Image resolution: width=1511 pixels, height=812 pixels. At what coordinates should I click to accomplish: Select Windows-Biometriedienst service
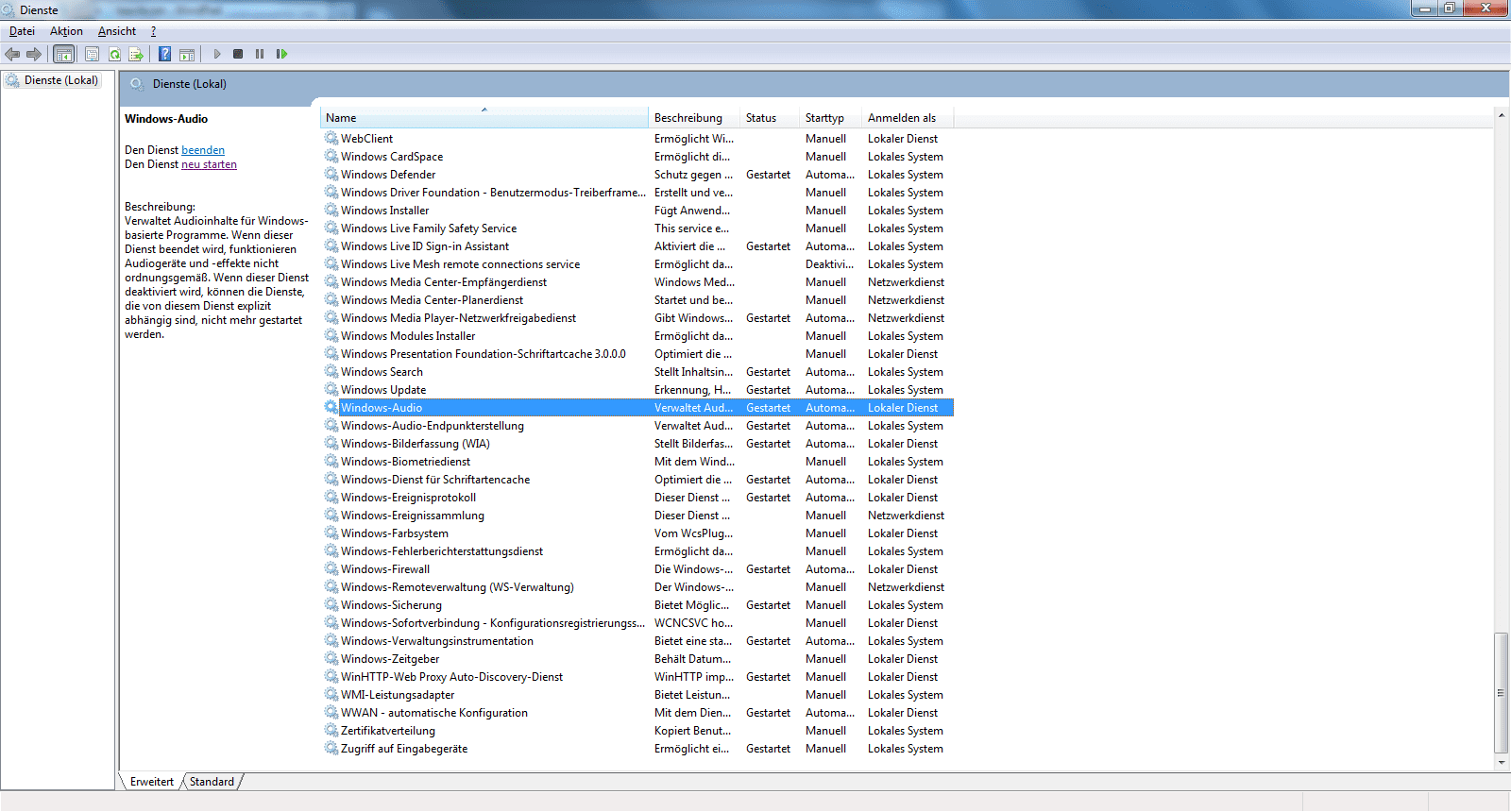point(406,462)
